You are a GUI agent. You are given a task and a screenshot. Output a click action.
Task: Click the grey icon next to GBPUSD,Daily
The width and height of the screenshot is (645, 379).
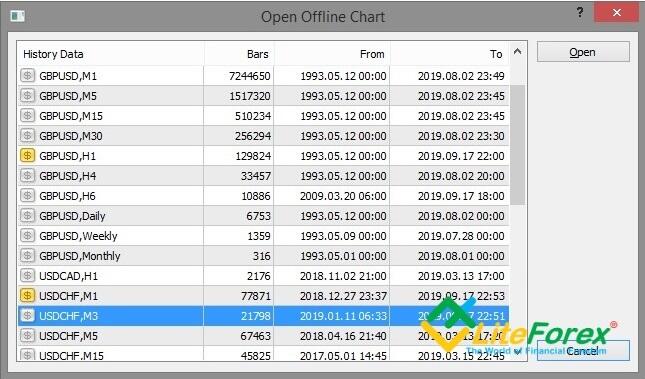[28, 216]
